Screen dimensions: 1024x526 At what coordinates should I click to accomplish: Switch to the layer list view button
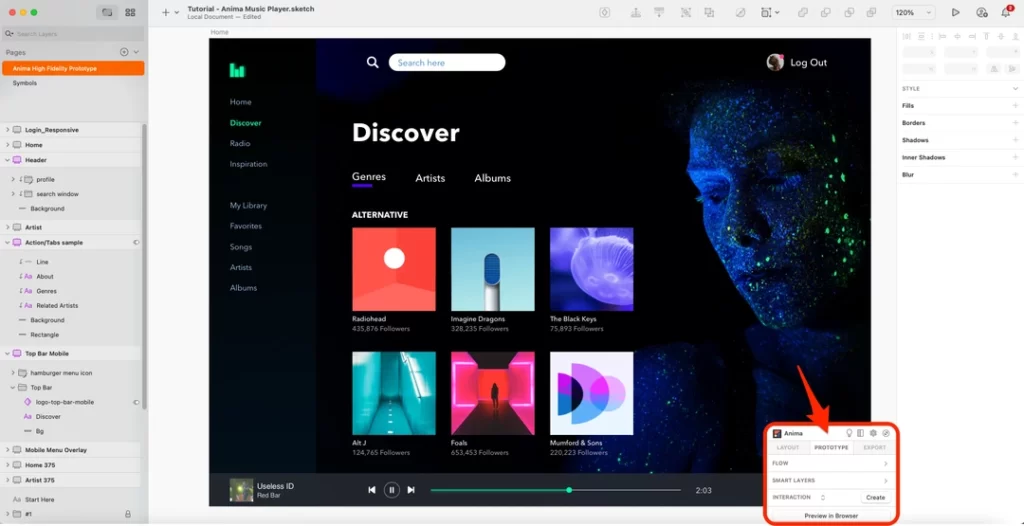(x=107, y=12)
